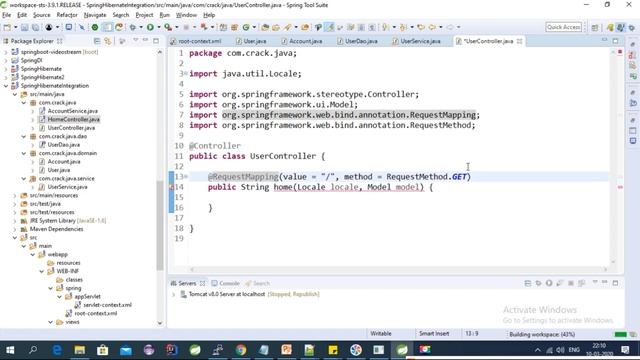Open the Package Explorer view menu
Viewport: 640px width, 360px height.
coord(136,40)
